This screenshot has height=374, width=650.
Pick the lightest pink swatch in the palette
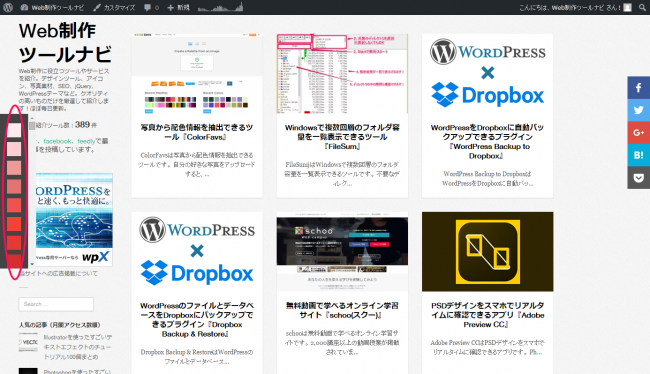tap(14, 130)
